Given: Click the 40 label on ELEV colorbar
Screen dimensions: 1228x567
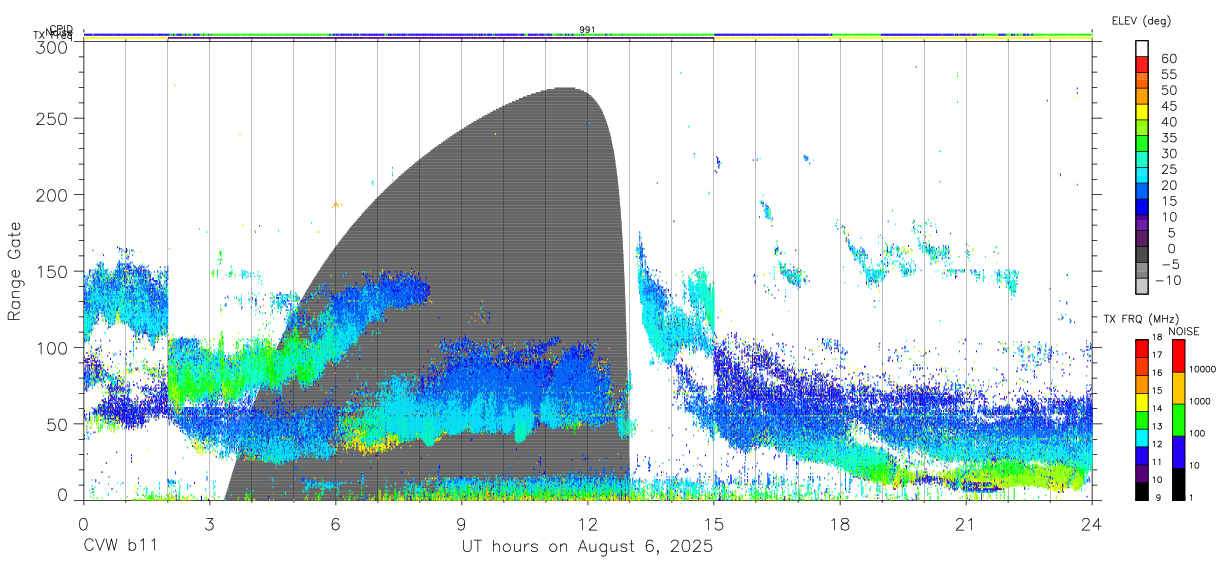Looking at the screenshot, I should [1169, 122].
